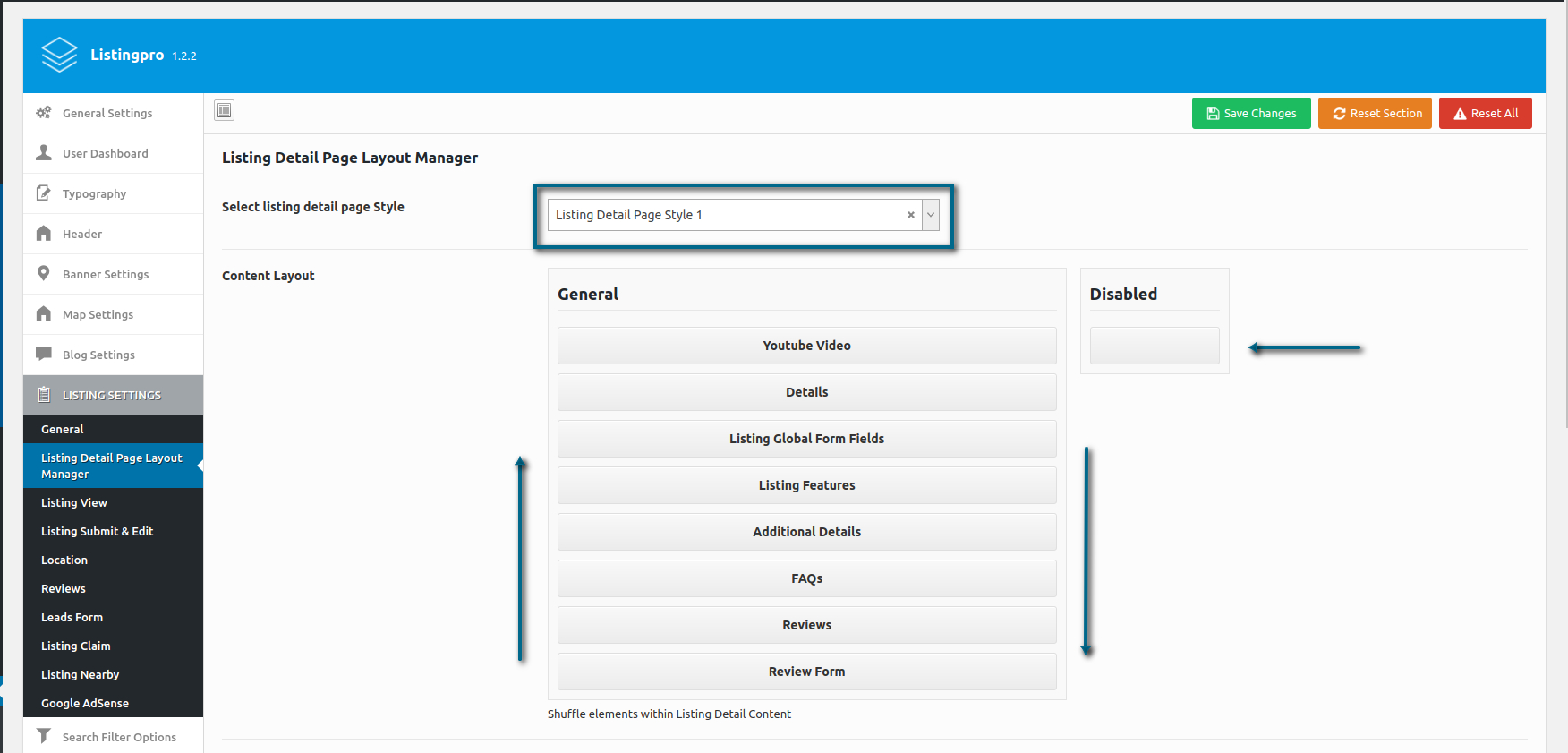The image size is (1568, 753).
Task: Click the Reset All button
Action: (x=1486, y=114)
